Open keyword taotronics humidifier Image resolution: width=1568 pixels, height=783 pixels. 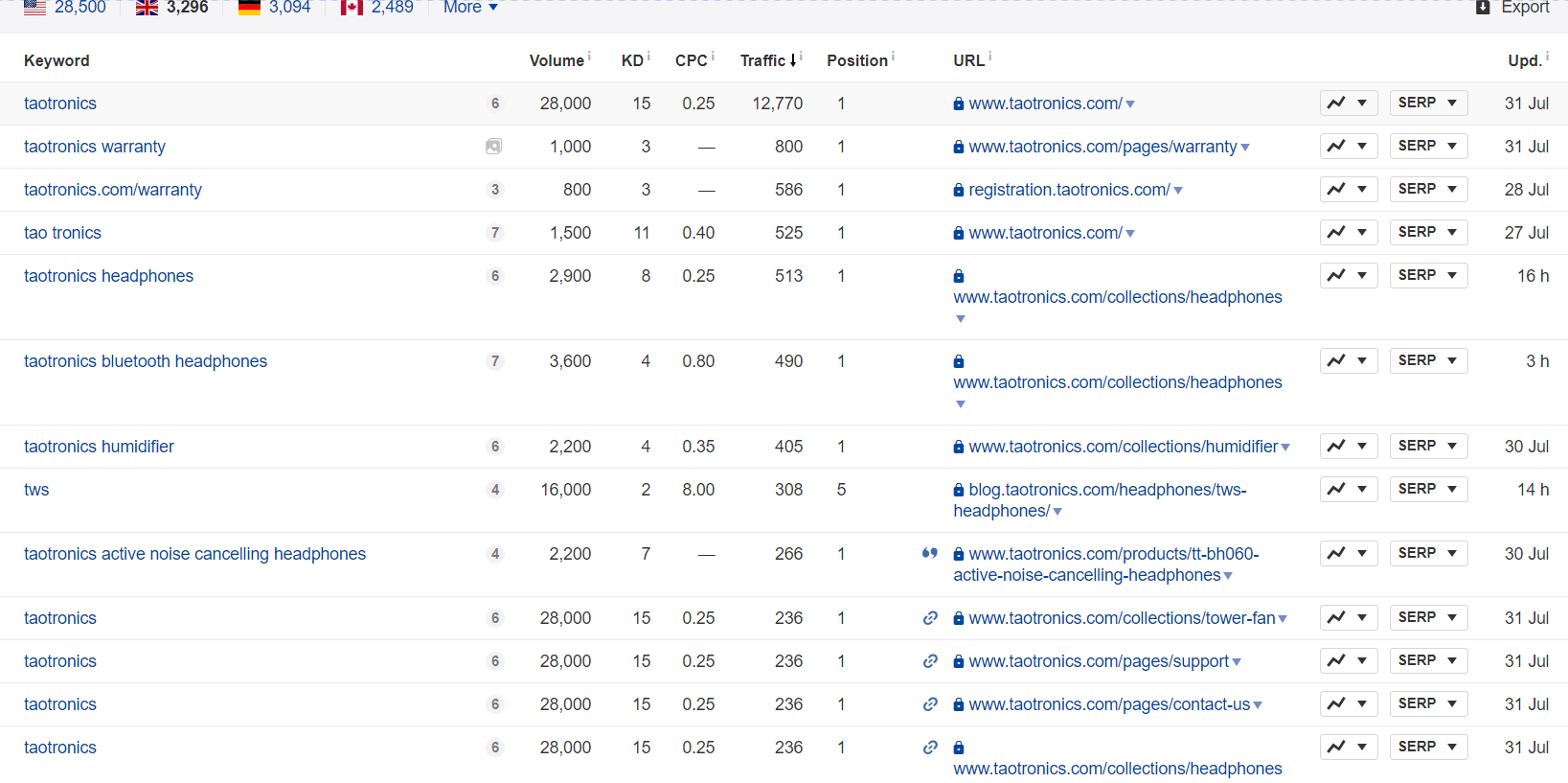99,447
